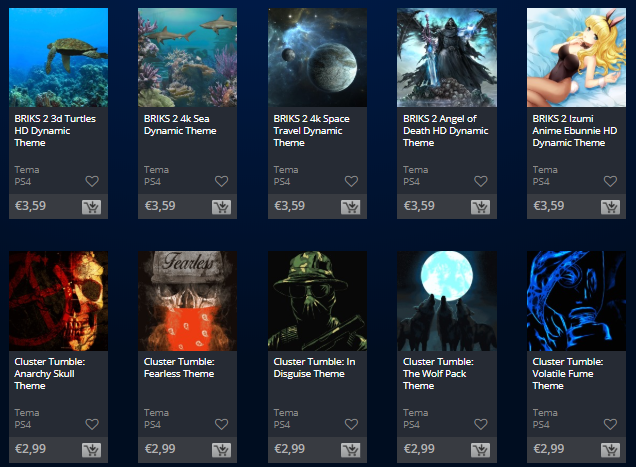Favorite the Izumi Anime Ebunnie theme
This screenshot has width=636, height=467.
pyautogui.click(x=610, y=181)
